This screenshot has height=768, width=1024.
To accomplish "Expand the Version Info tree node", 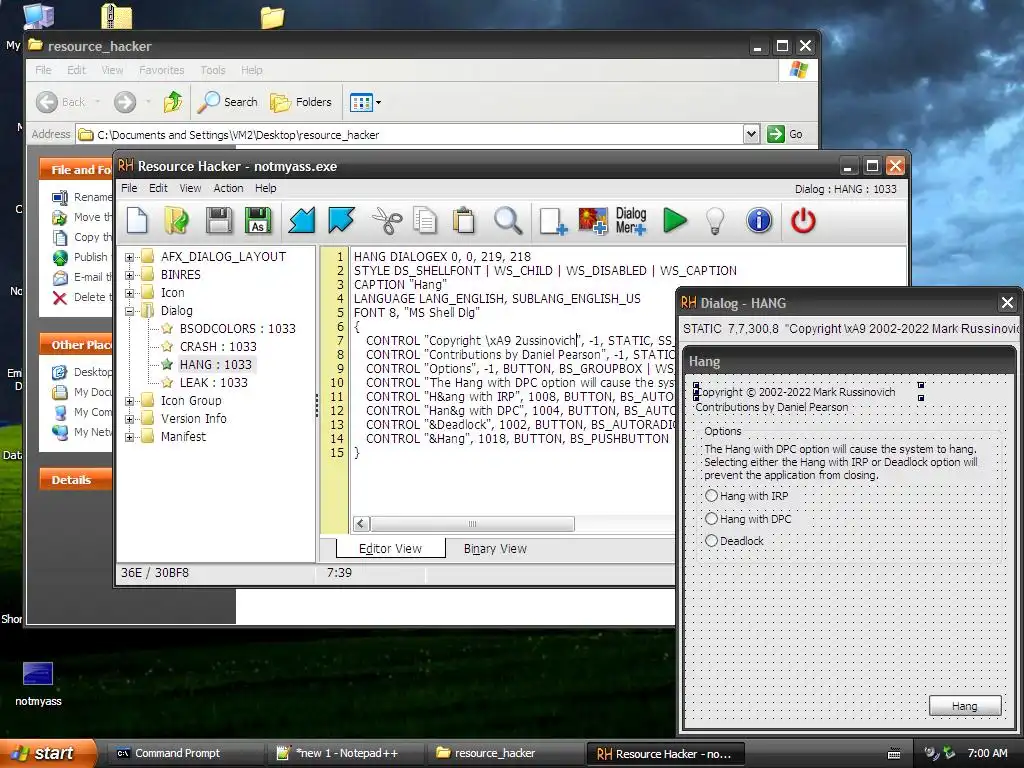I will pos(129,419).
